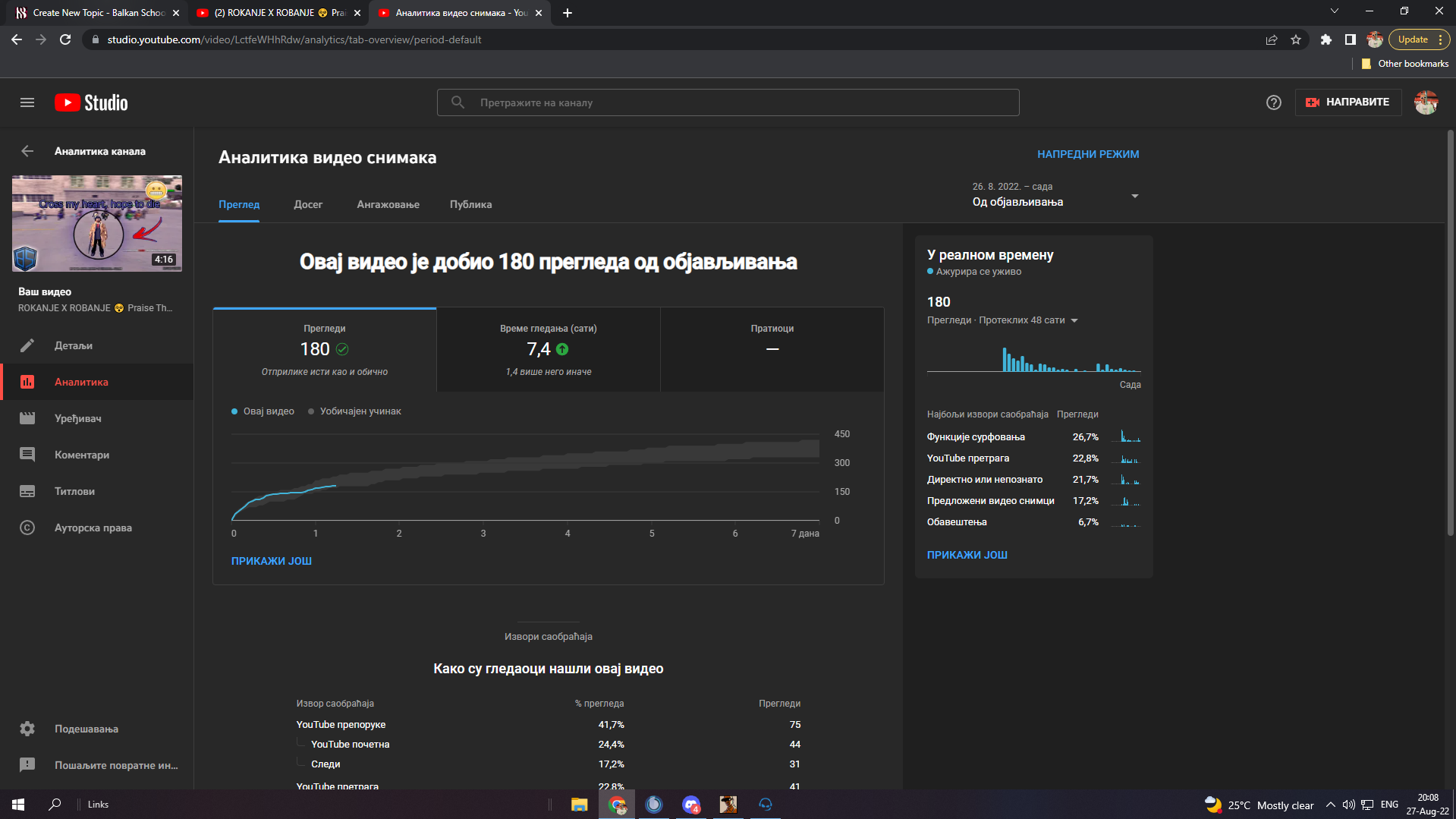The width and height of the screenshot is (1456, 819).
Task: Click the volume icon in system tray
Action: tap(1348, 805)
